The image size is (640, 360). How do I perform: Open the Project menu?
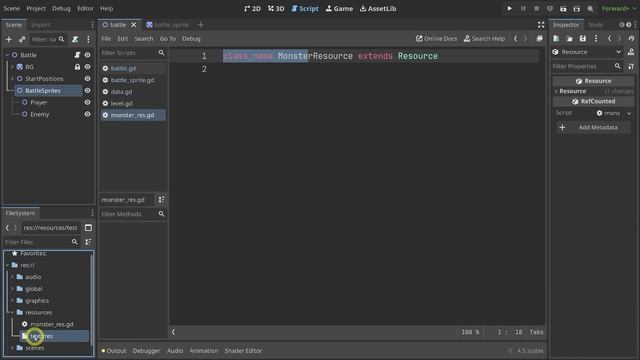tap(36, 8)
